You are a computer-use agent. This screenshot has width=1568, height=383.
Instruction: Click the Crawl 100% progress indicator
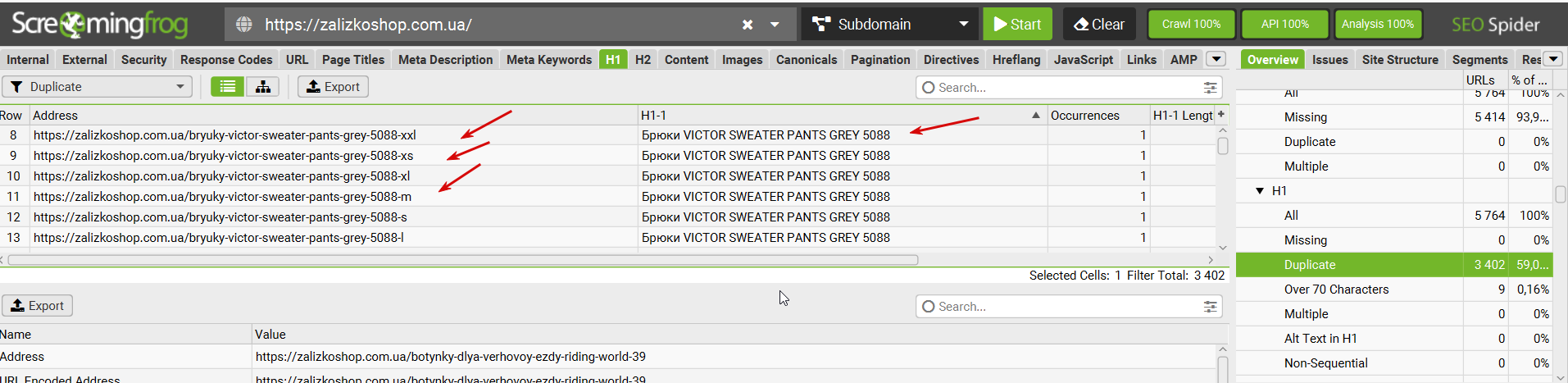pos(1191,25)
